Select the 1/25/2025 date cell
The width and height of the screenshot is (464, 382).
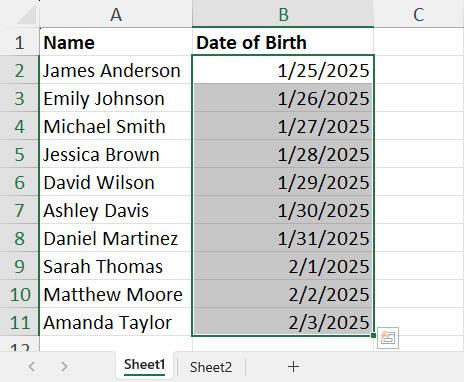pos(283,70)
